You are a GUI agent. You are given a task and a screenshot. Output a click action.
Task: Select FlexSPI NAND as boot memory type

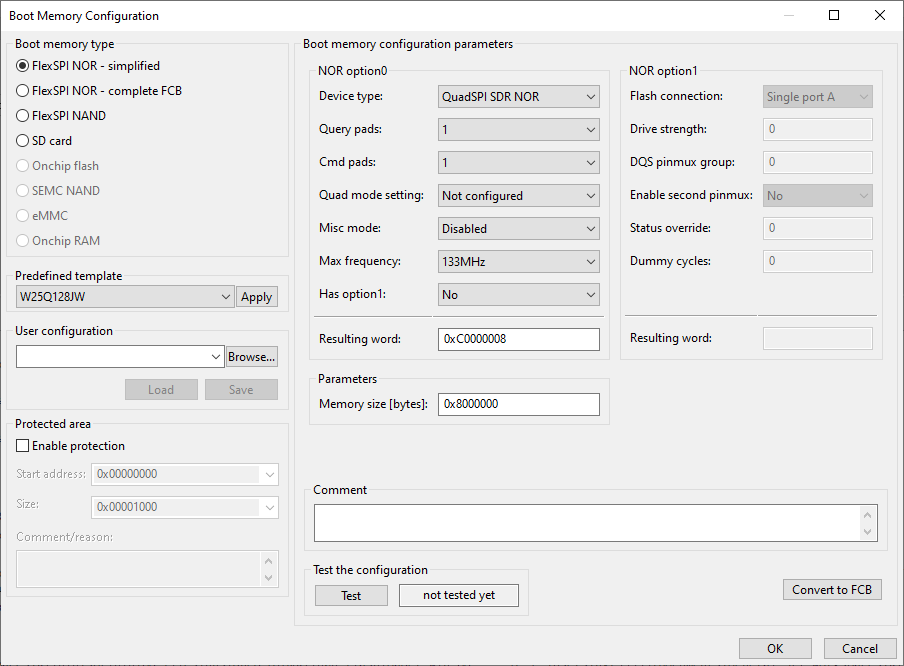[22, 114]
